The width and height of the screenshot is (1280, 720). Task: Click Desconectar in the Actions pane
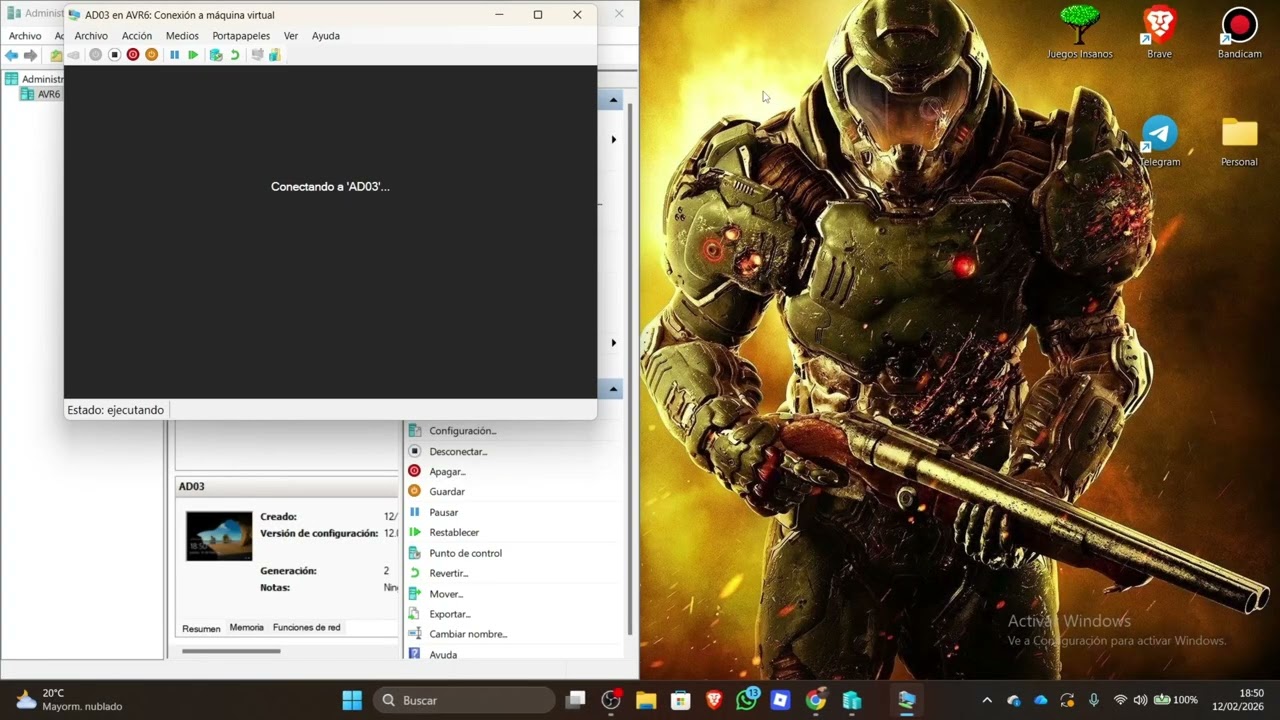(x=458, y=452)
